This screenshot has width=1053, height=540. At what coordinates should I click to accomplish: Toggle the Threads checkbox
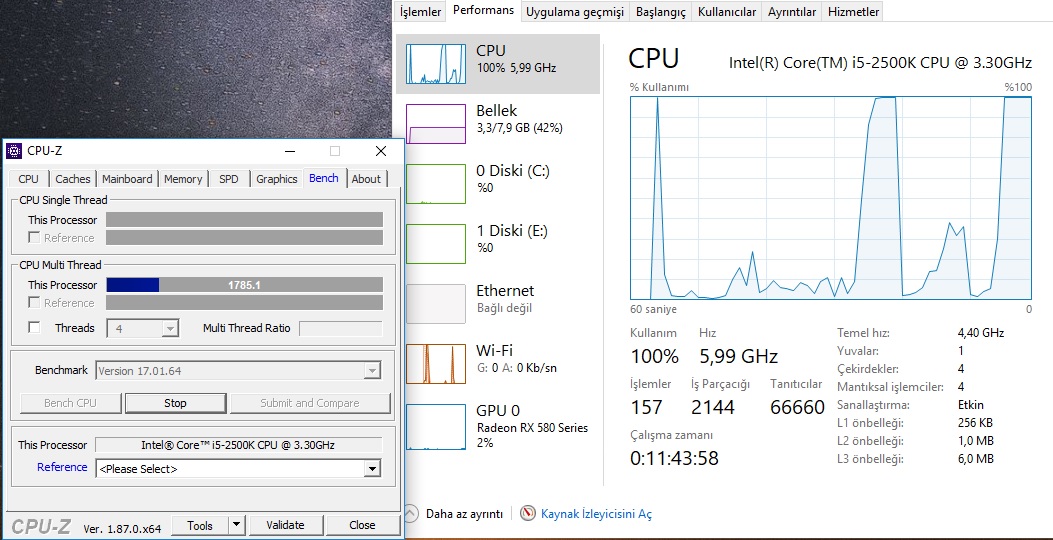34,328
